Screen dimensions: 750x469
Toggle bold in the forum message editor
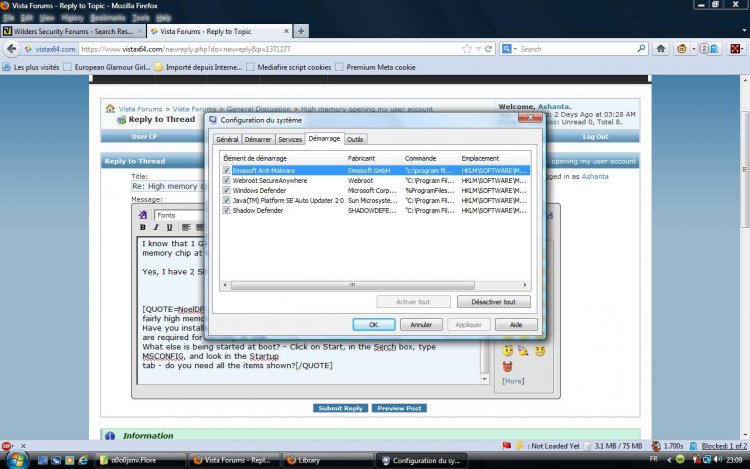click(142, 227)
